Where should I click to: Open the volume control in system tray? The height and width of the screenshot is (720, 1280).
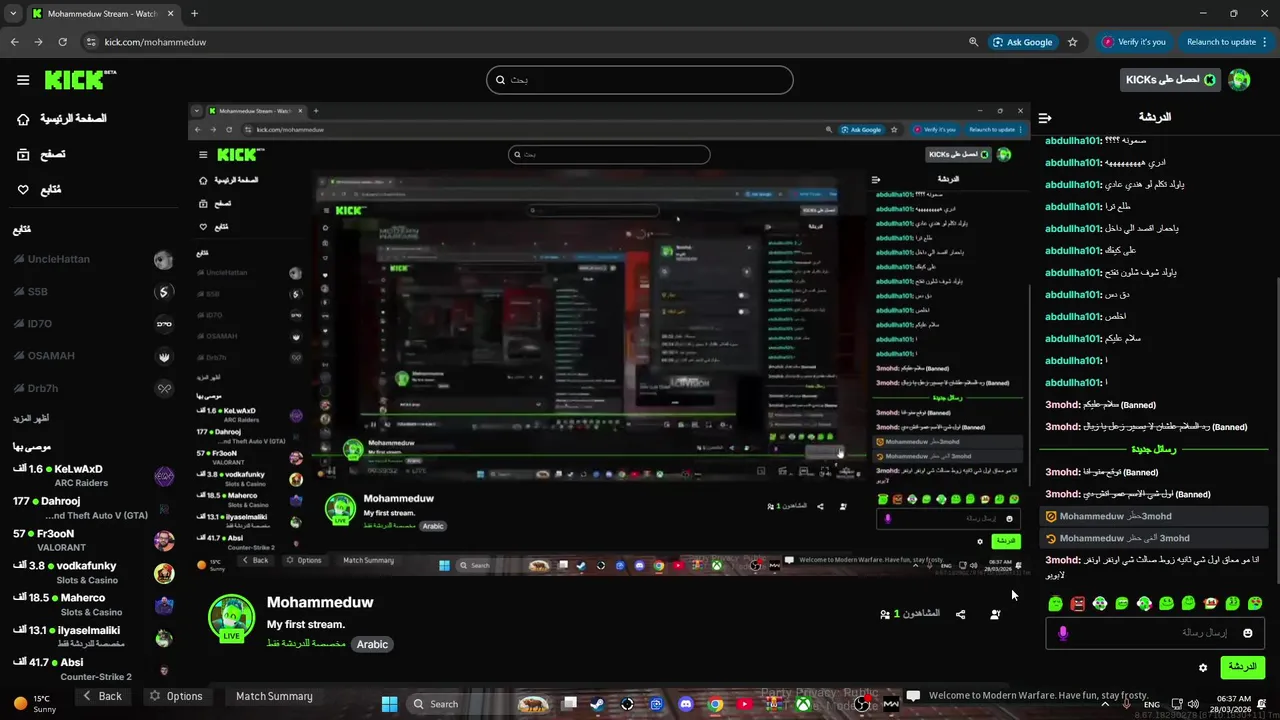tap(1194, 704)
